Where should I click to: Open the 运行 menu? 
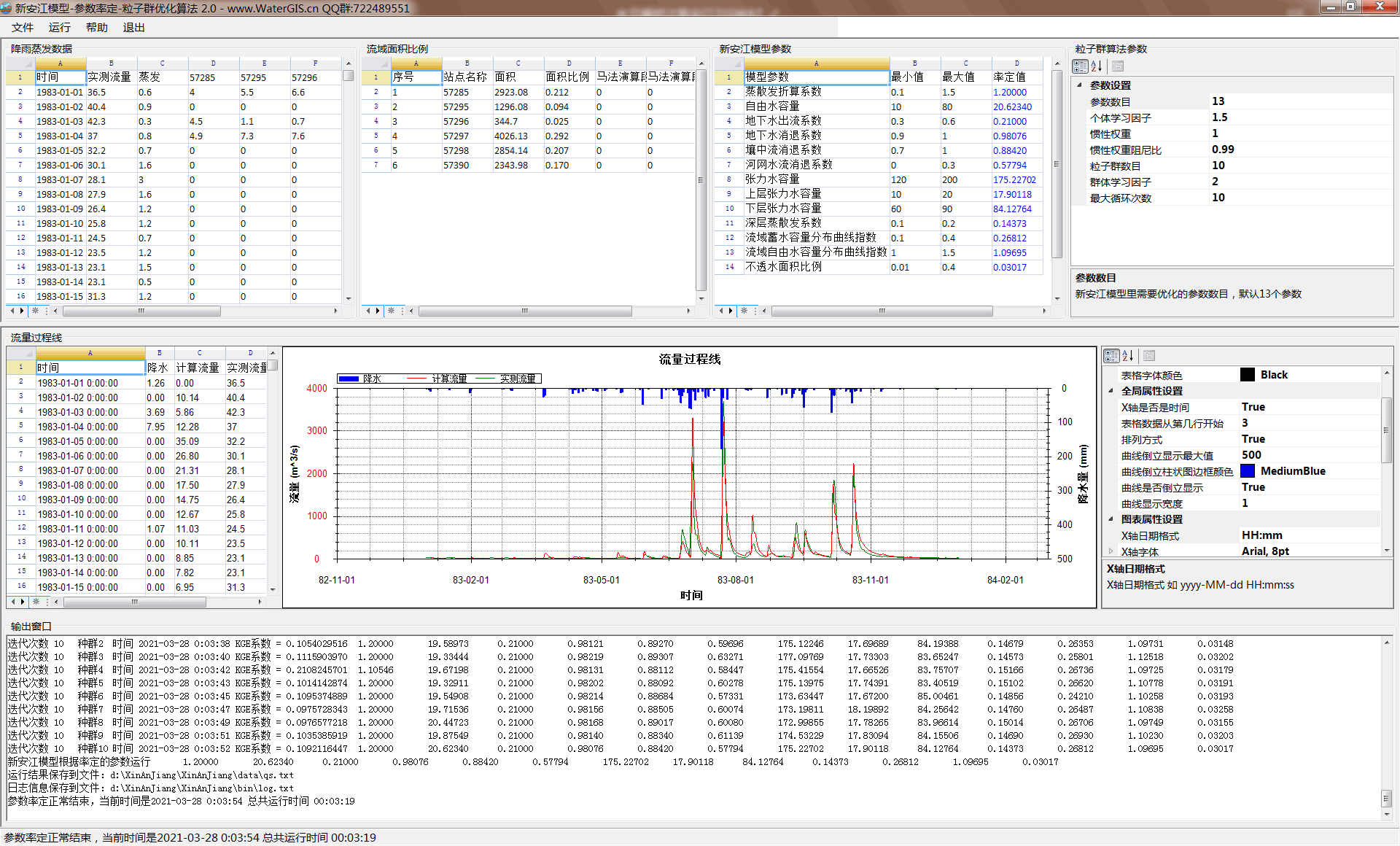click(60, 28)
